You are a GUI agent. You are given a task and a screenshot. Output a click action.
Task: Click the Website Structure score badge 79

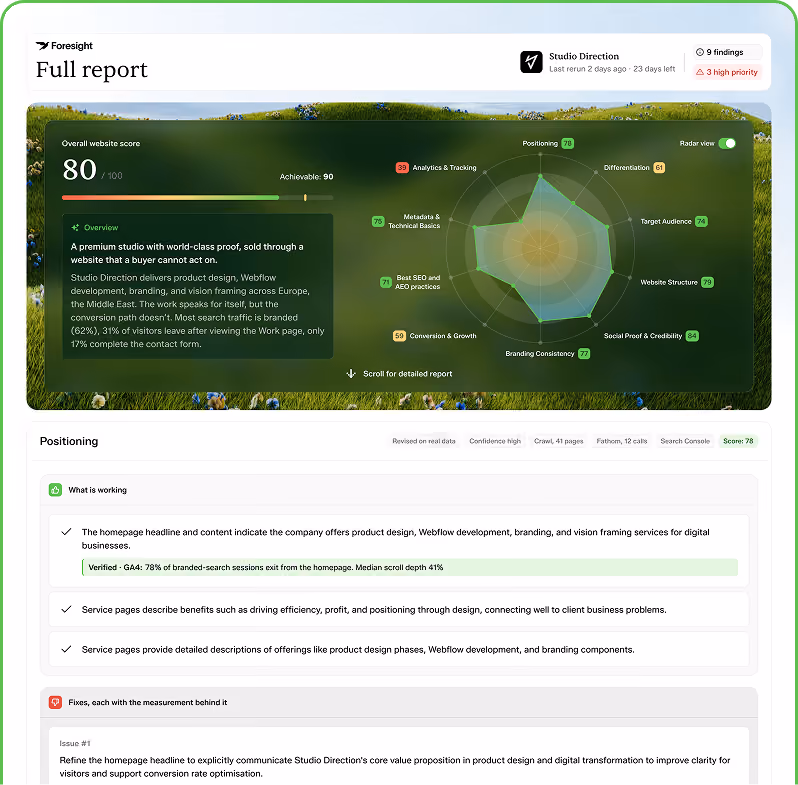[x=707, y=282]
